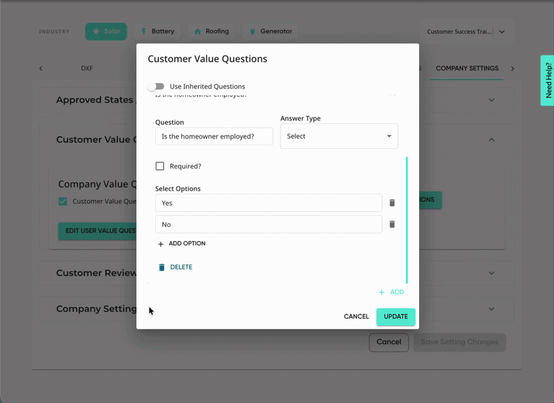Click the Battery bolt icon

(x=143, y=31)
